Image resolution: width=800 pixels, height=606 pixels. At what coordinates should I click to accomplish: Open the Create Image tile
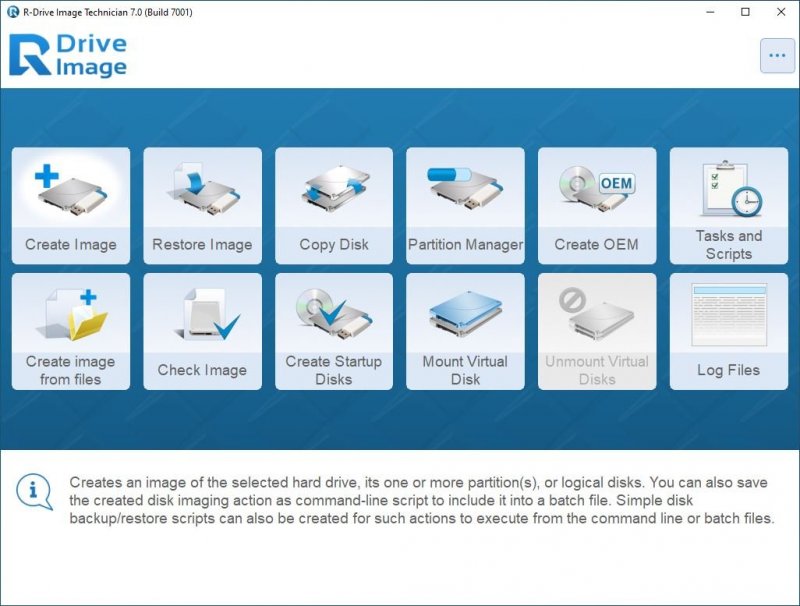coord(71,206)
